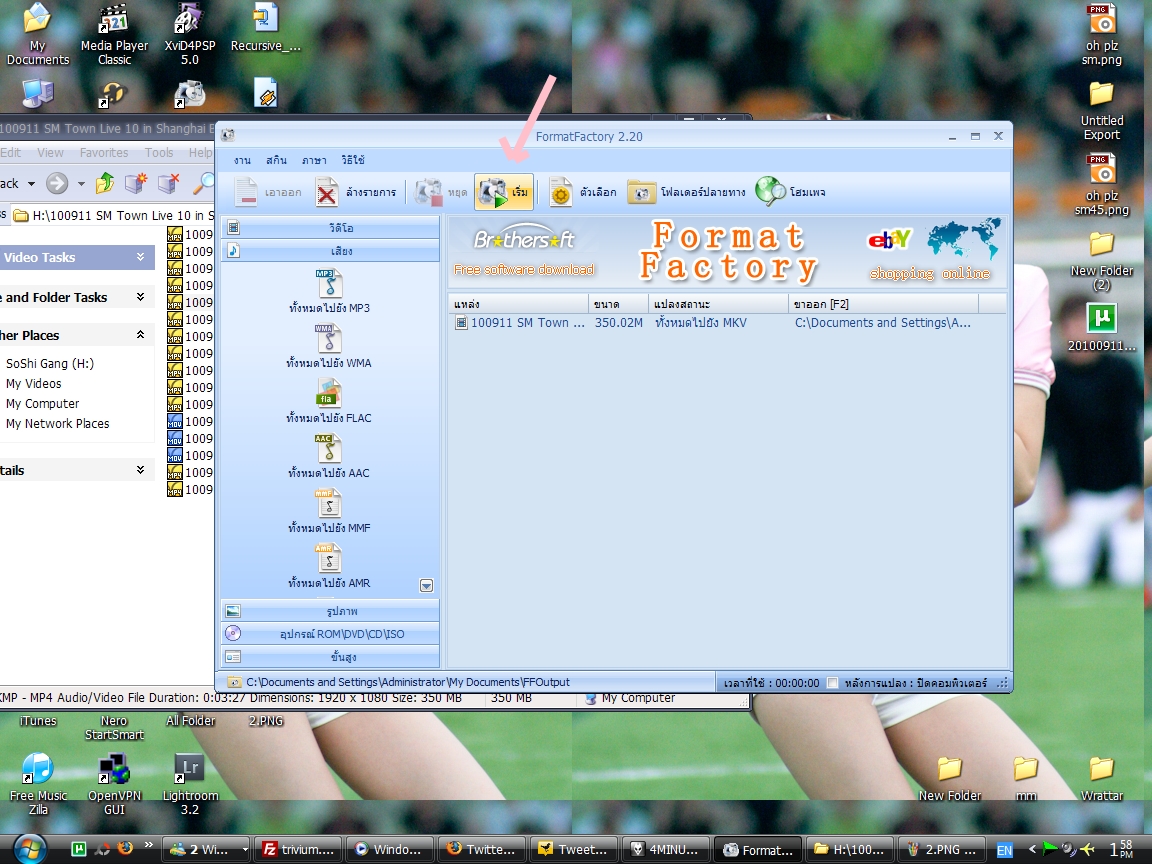The height and width of the screenshot is (864, 1152).
Task: Open OpenVPN GUI desktop icon
Action: coord(115,784)
